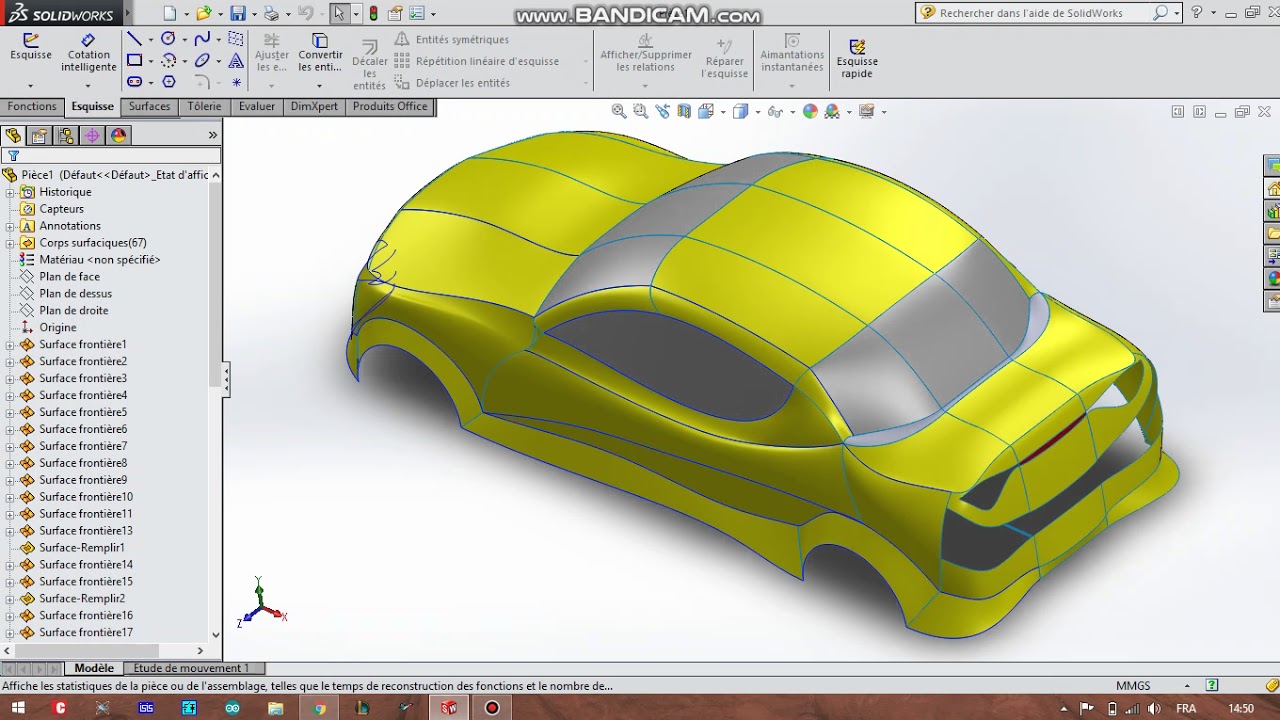Switch to the Fonctions tab
Screen dimensions: 1280x720
click(x=32, y=107)
